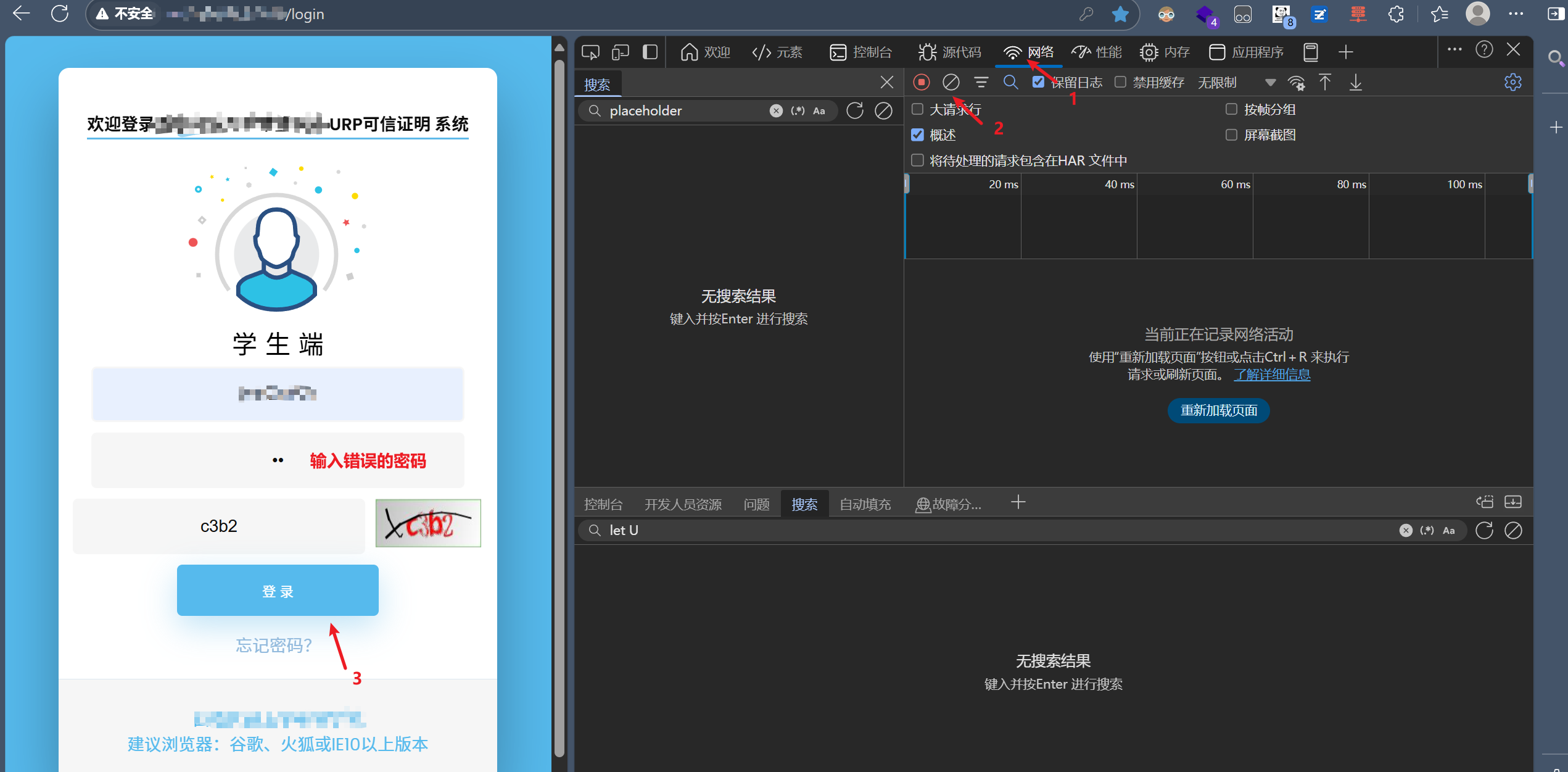
Task: Click the network search magnifier icon
Action: coord(1010,82)
